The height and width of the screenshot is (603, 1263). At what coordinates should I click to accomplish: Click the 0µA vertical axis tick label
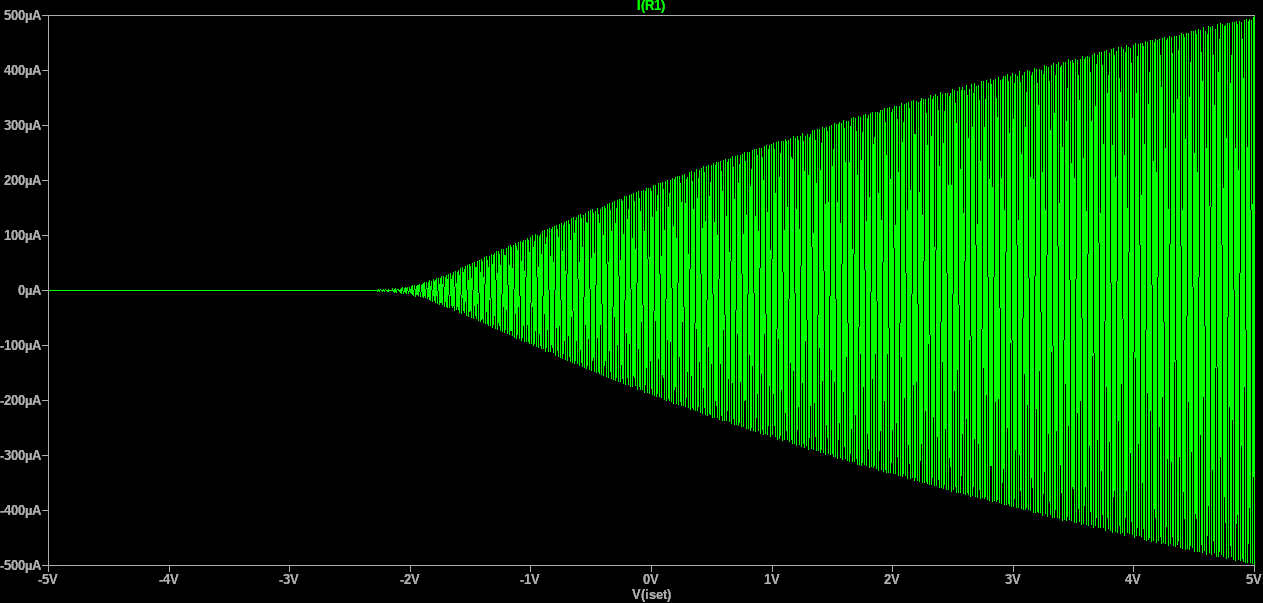pos(26,291)
